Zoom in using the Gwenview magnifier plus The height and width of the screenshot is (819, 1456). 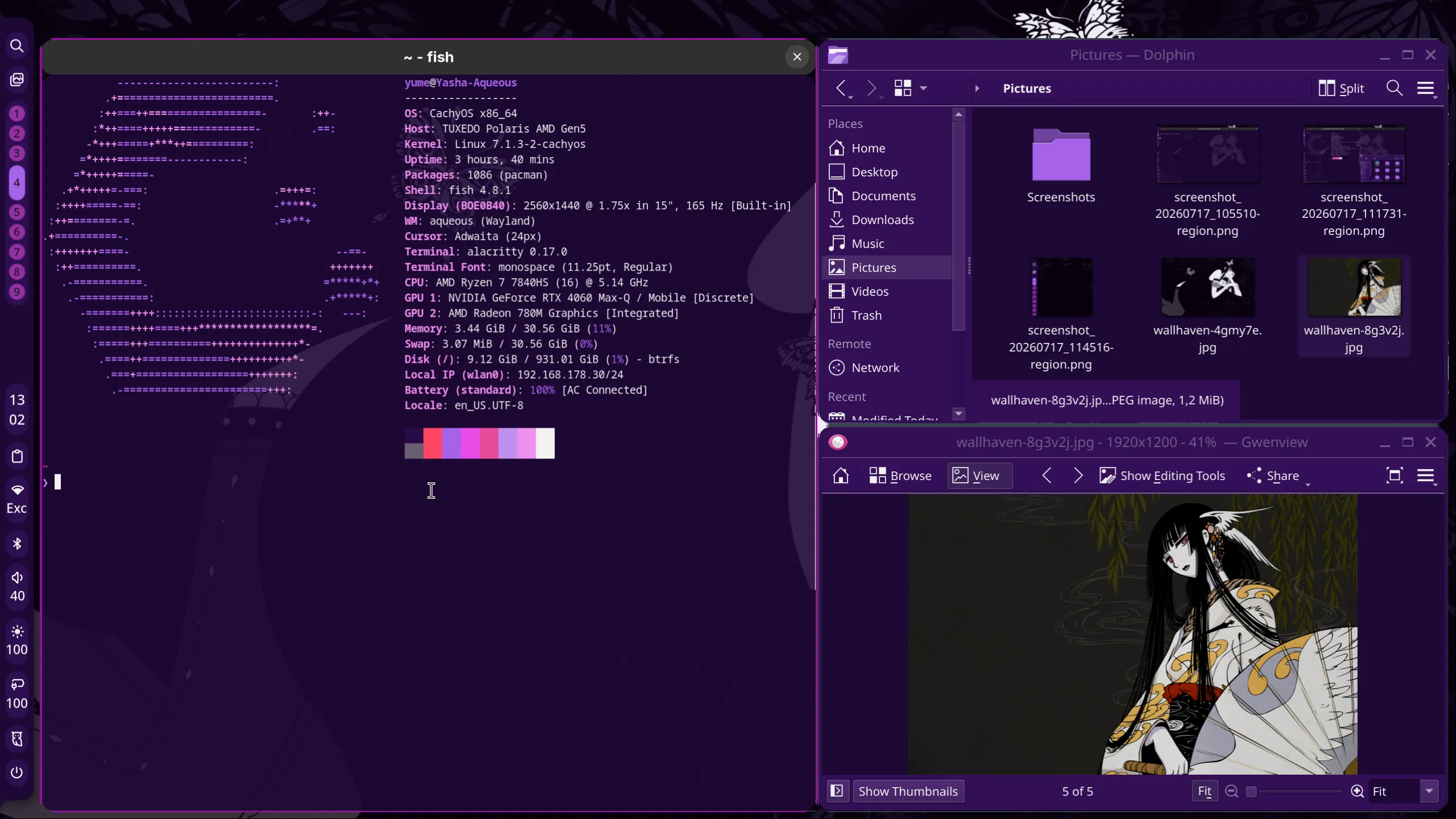point(1358,791)
